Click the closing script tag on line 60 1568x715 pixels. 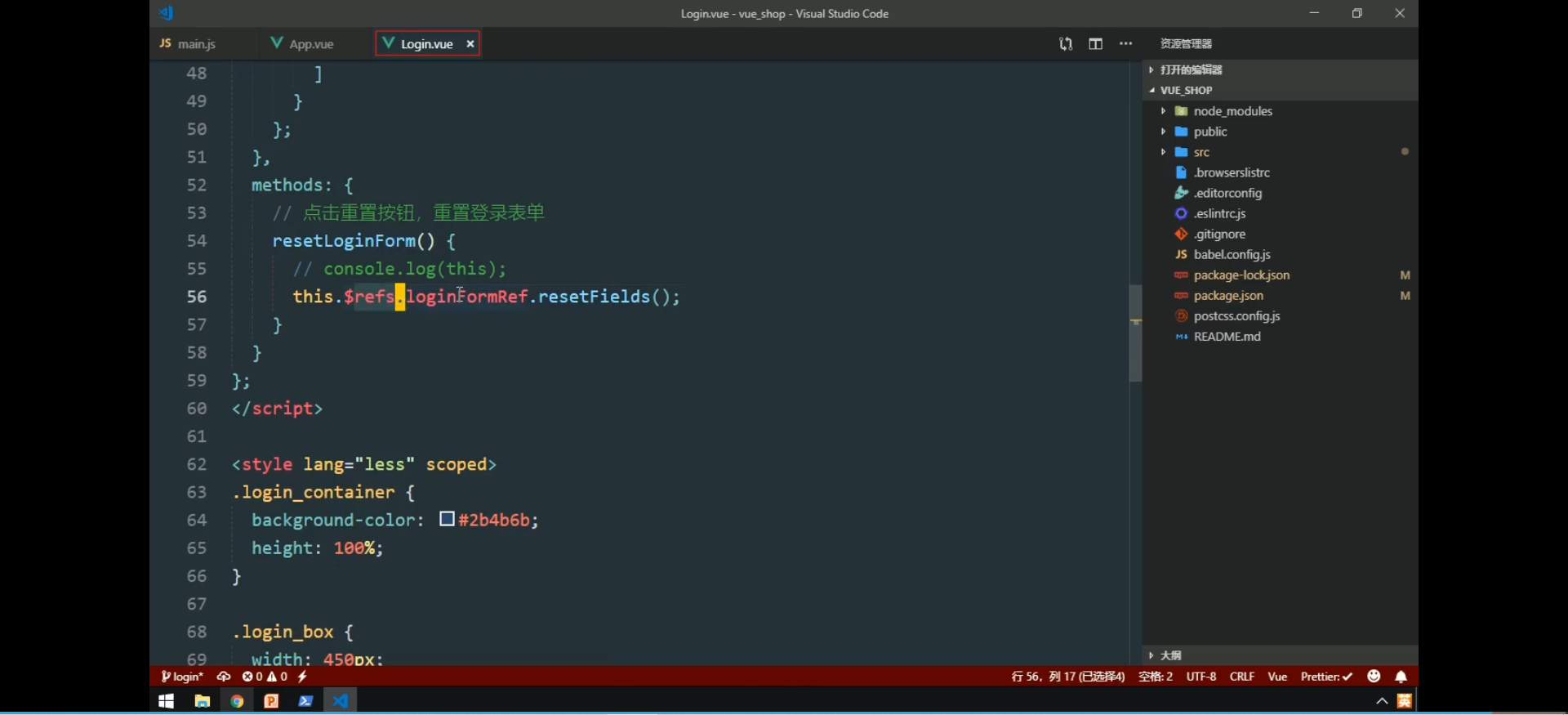pos(277,409)
